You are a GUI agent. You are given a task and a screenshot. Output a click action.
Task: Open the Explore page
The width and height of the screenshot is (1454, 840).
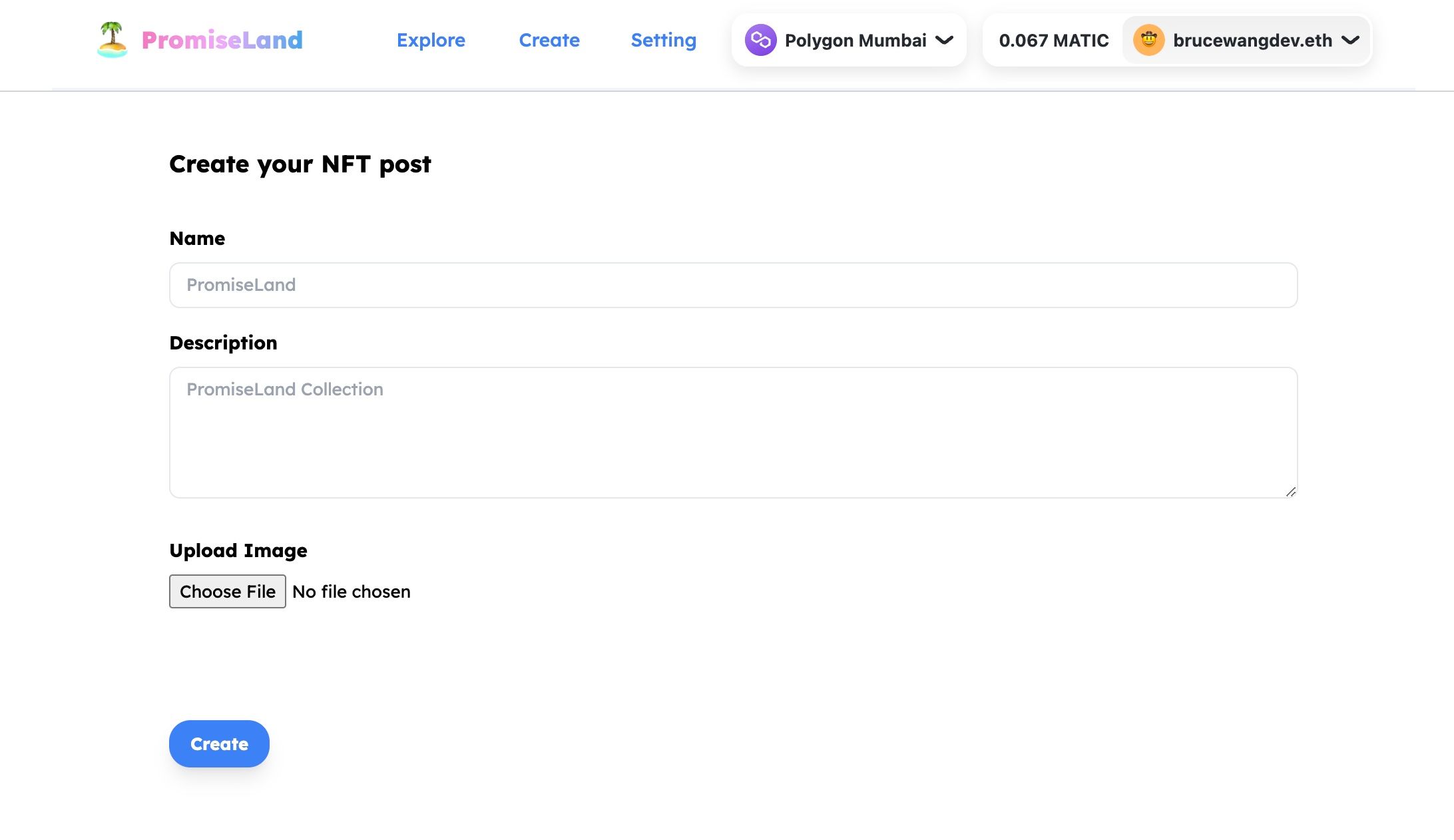(x=431, y=40)
